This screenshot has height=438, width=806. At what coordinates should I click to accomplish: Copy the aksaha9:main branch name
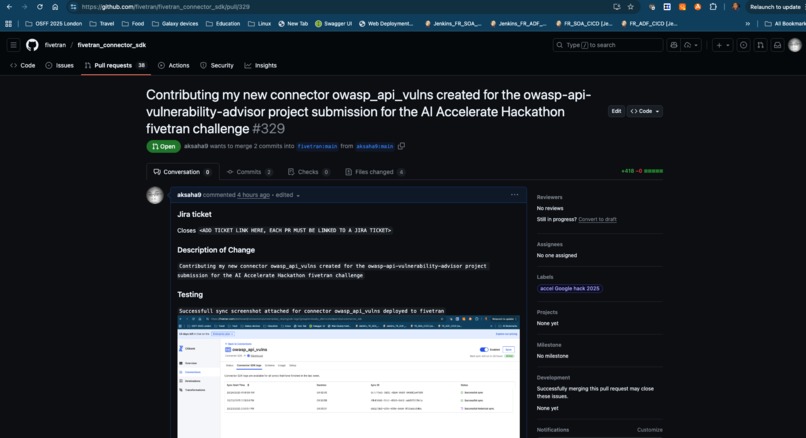click(401, 146)
